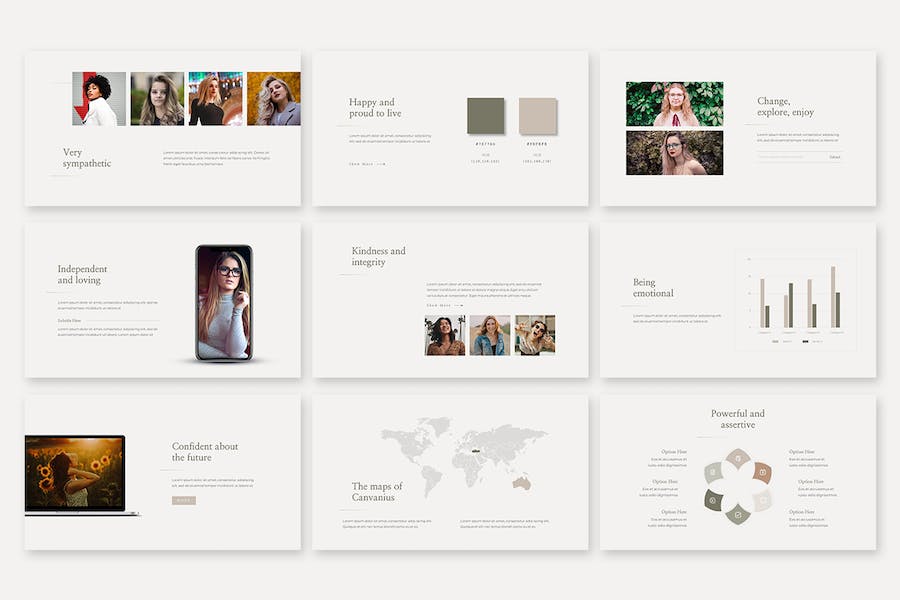Viewport: 900px width, 600px height.
Task: Click the terracotta petal icon in diagram
Action: 761,472
